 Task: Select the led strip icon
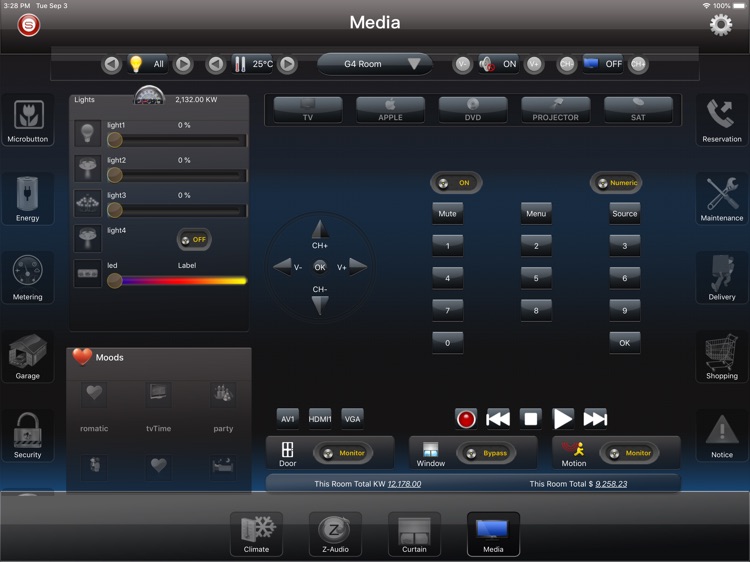pos(88,273)
